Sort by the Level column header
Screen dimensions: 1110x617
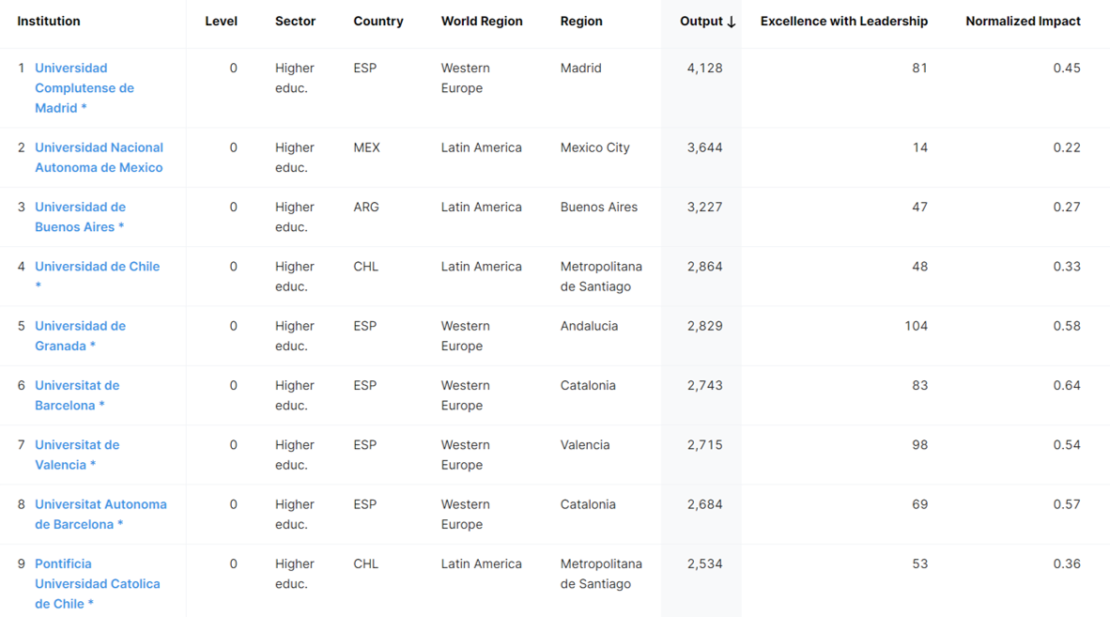pyautogui.click(x=221, y=21)
